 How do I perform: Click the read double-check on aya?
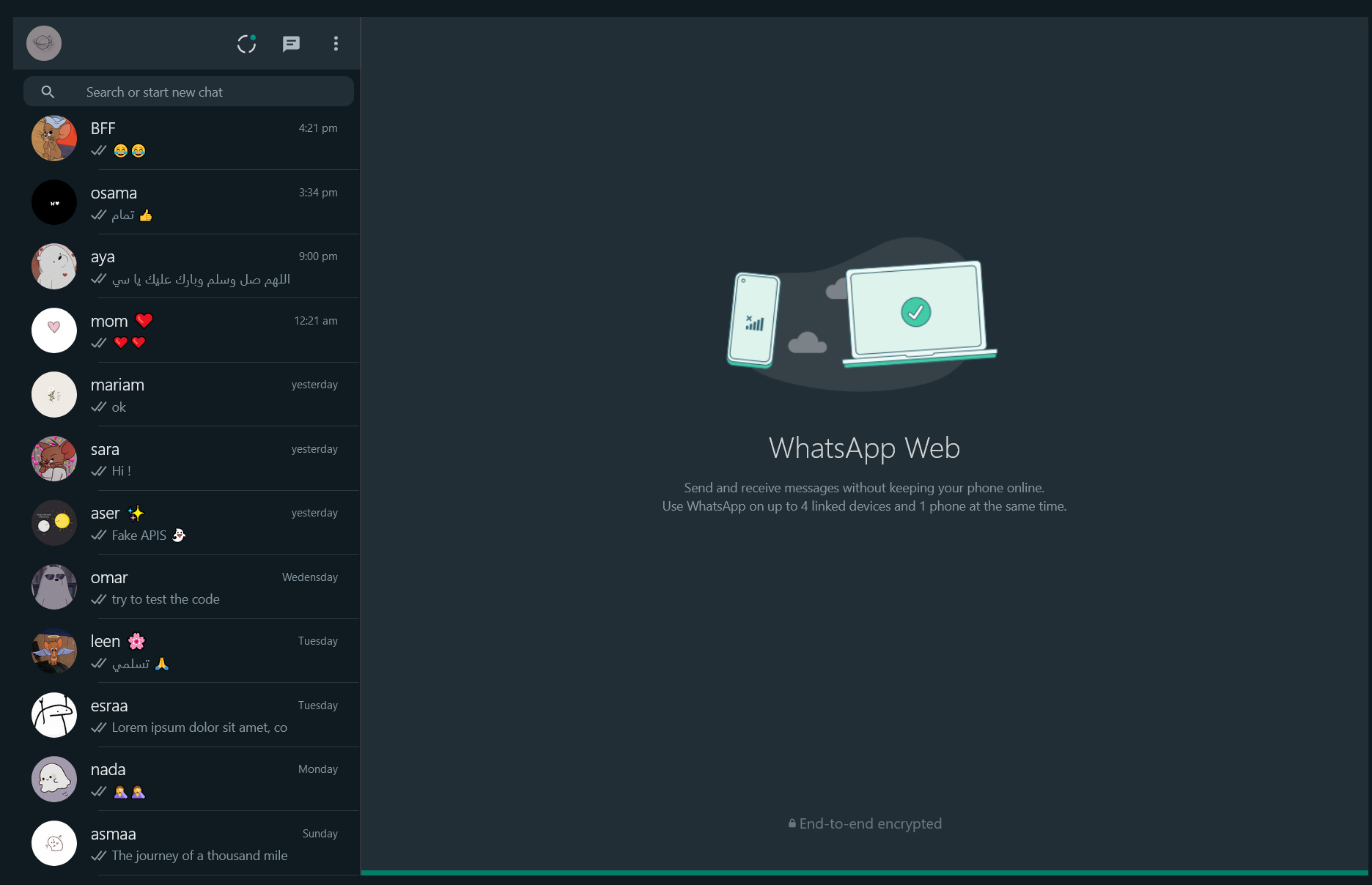coord(99,279)
